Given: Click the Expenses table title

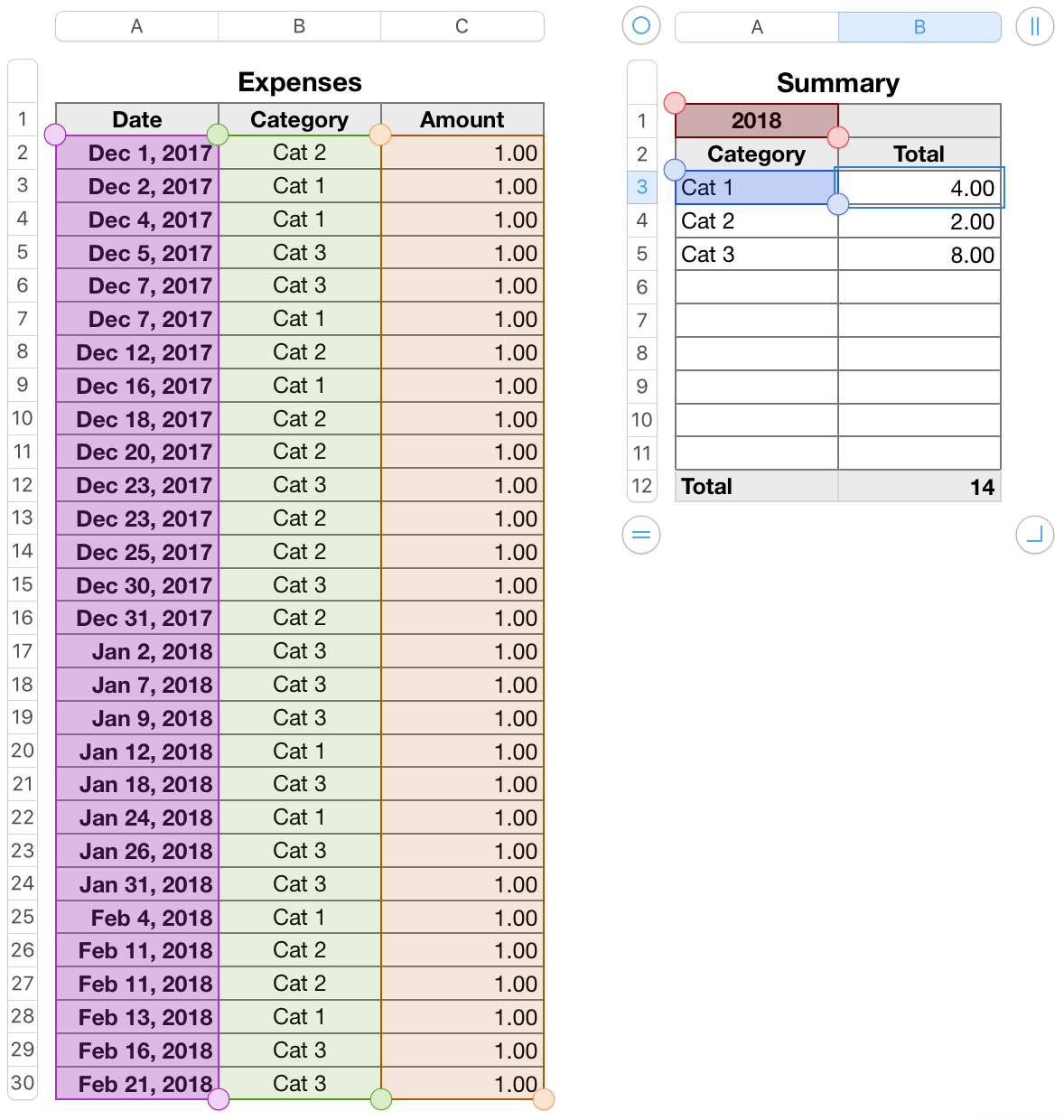Looking at the screenshot, I should [299, 82].
